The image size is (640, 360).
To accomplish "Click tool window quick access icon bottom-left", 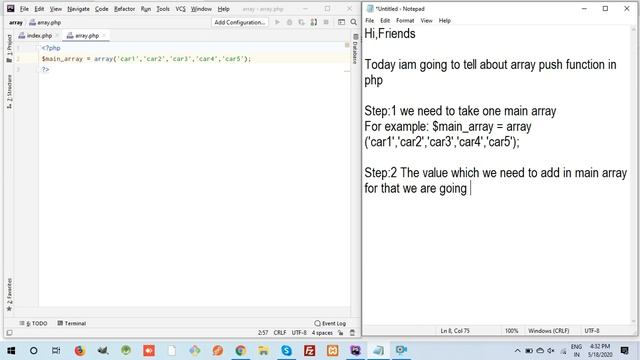I will pyautogui.click(x=9, y=333).
